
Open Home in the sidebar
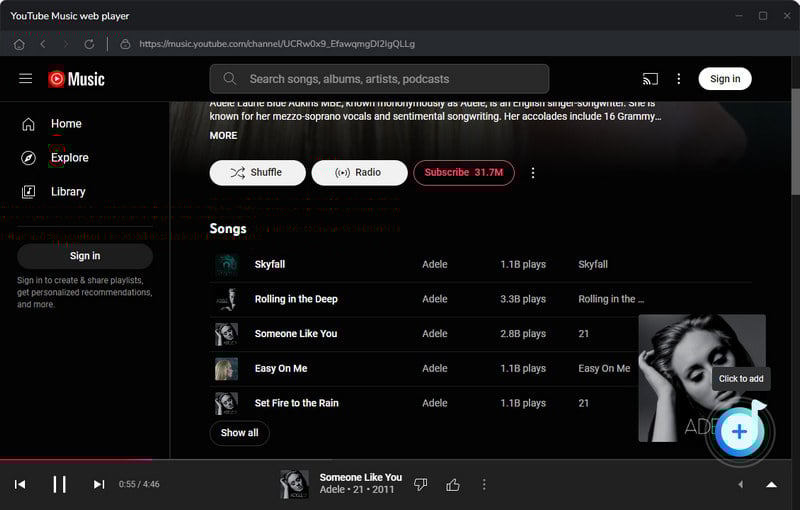point(66,124)
